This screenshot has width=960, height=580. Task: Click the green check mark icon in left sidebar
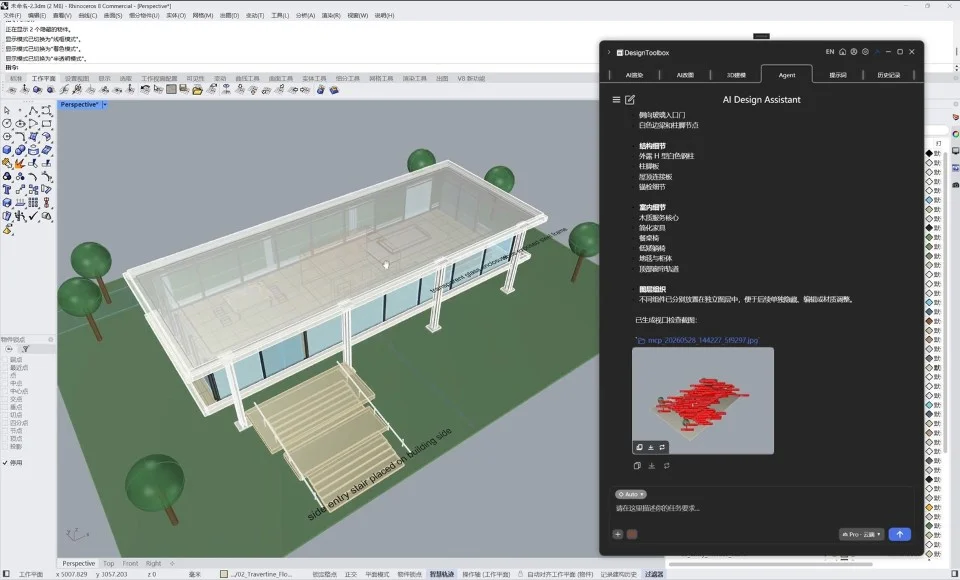(34, 216)
